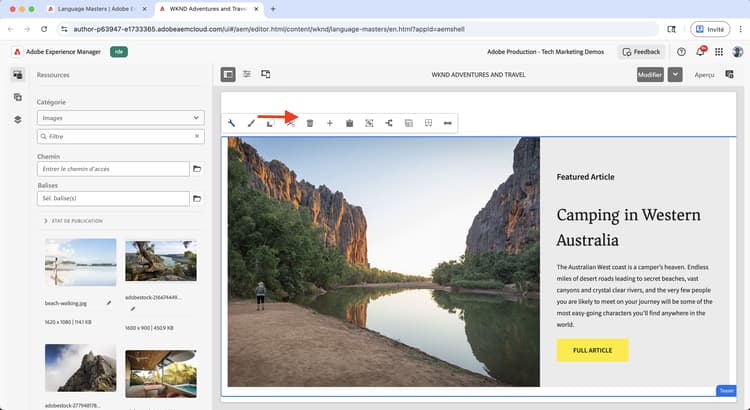Open the mode dropdown next to Modifier
This screenshot has width=750, height=410.
tap(675, 75)
